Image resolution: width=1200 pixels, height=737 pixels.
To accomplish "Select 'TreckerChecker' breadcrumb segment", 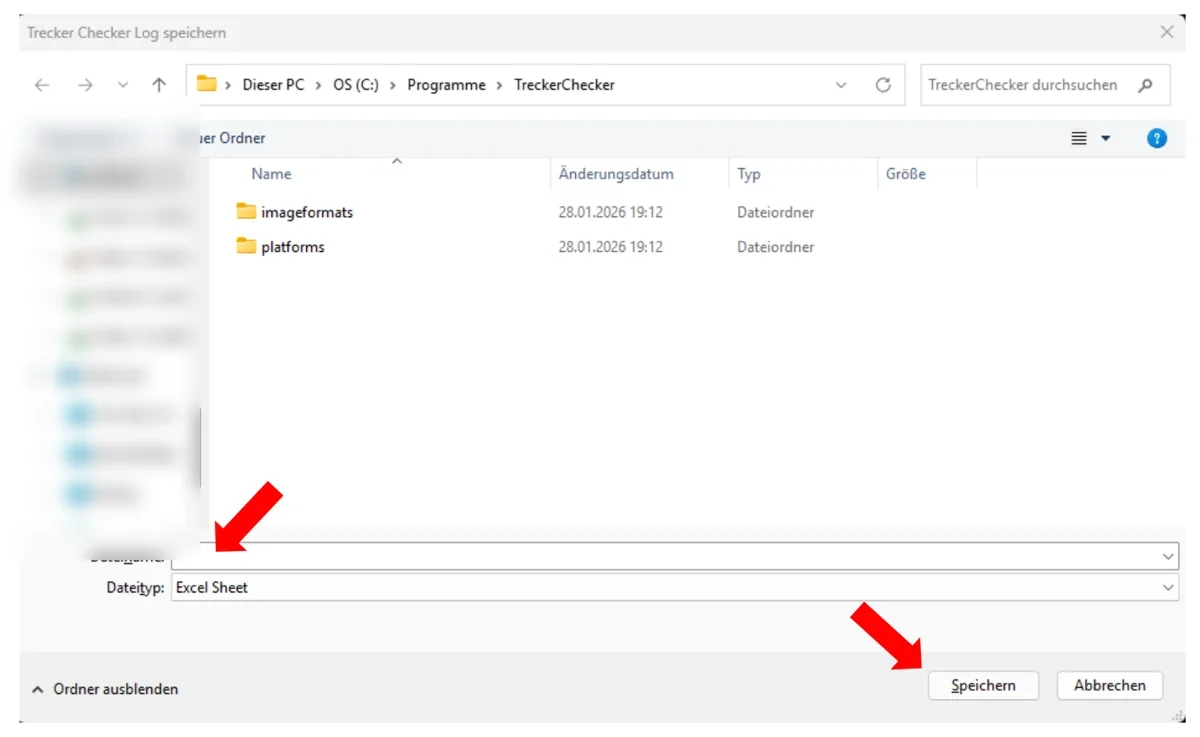I will 564,85.
